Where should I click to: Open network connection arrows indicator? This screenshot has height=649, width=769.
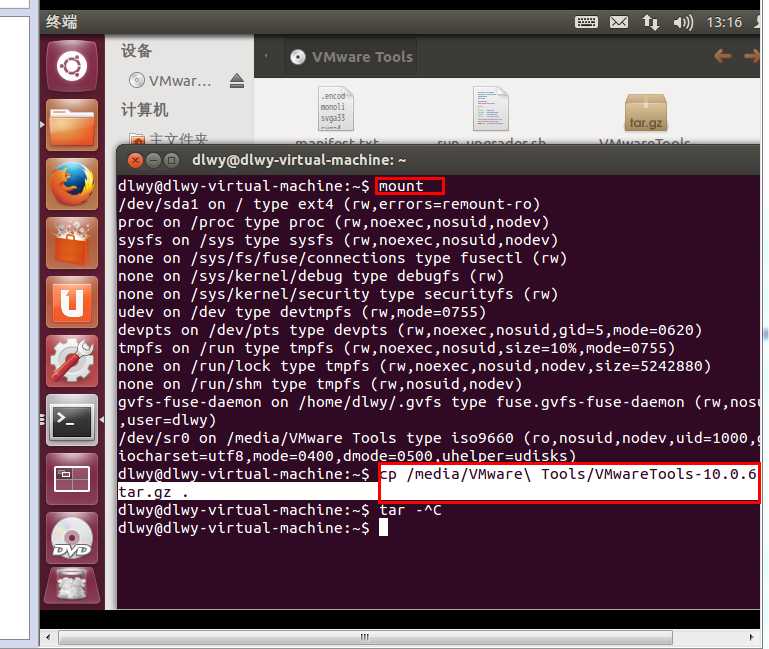point(651,22)
